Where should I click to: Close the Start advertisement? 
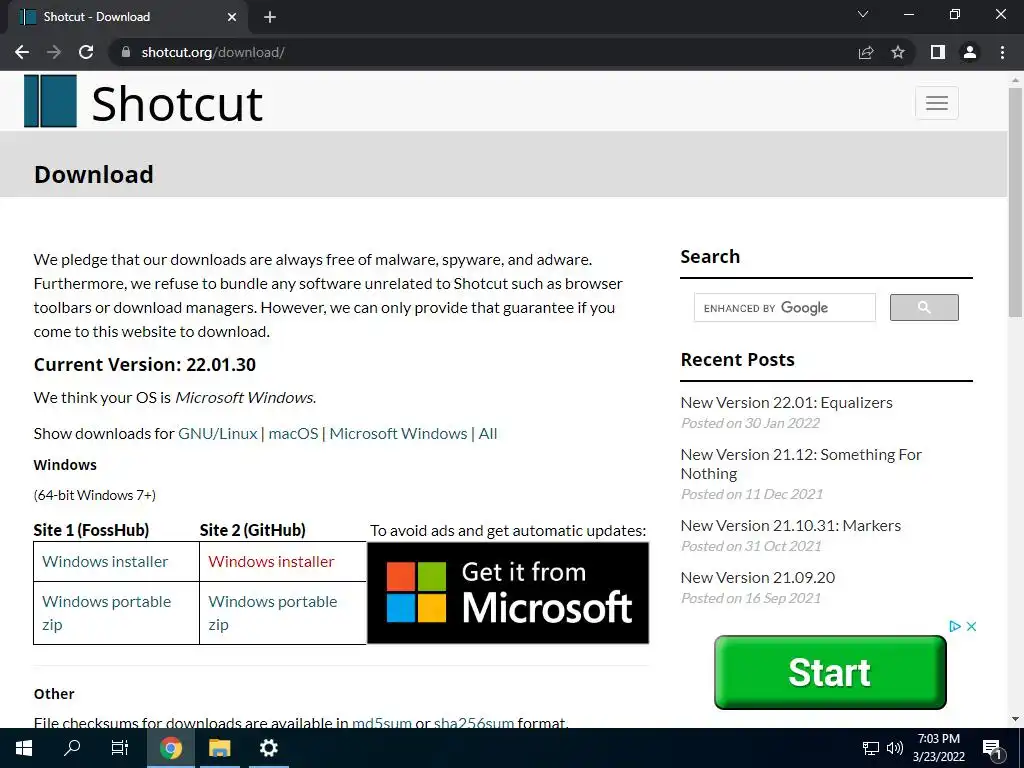pyautogui.click(x=971, y=626)
